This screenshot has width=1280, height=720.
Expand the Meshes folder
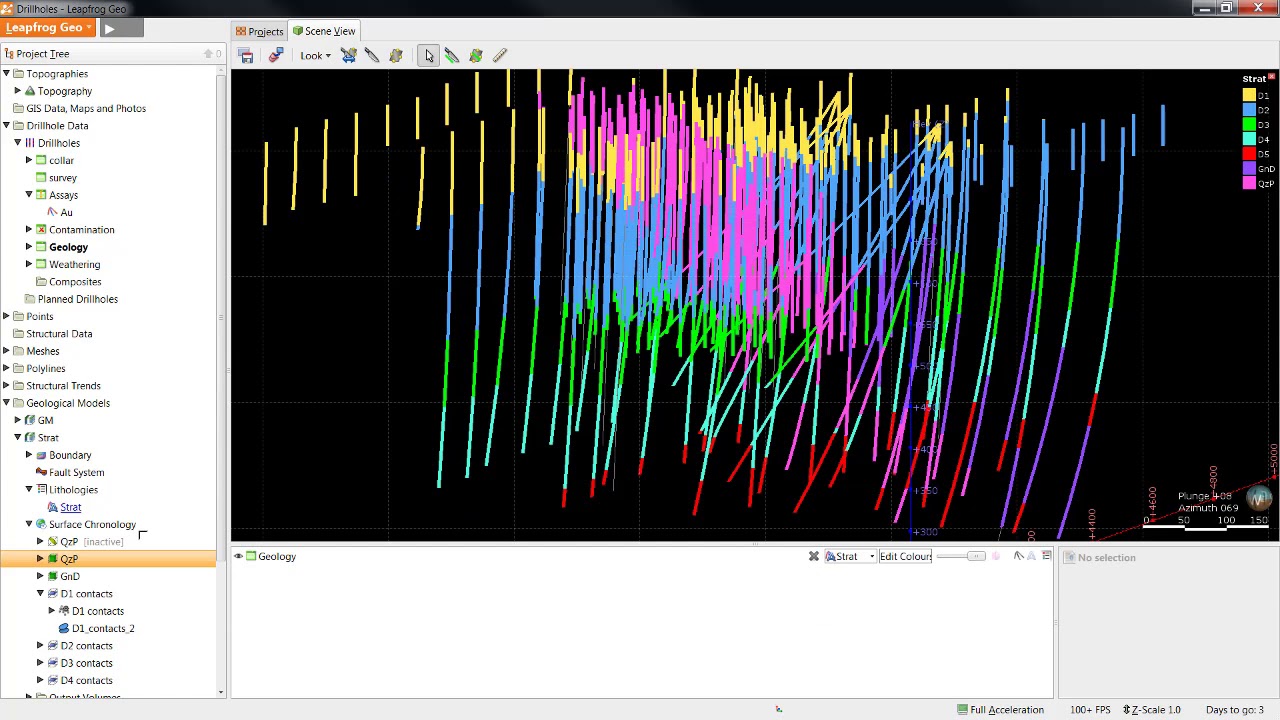[6, 351]
